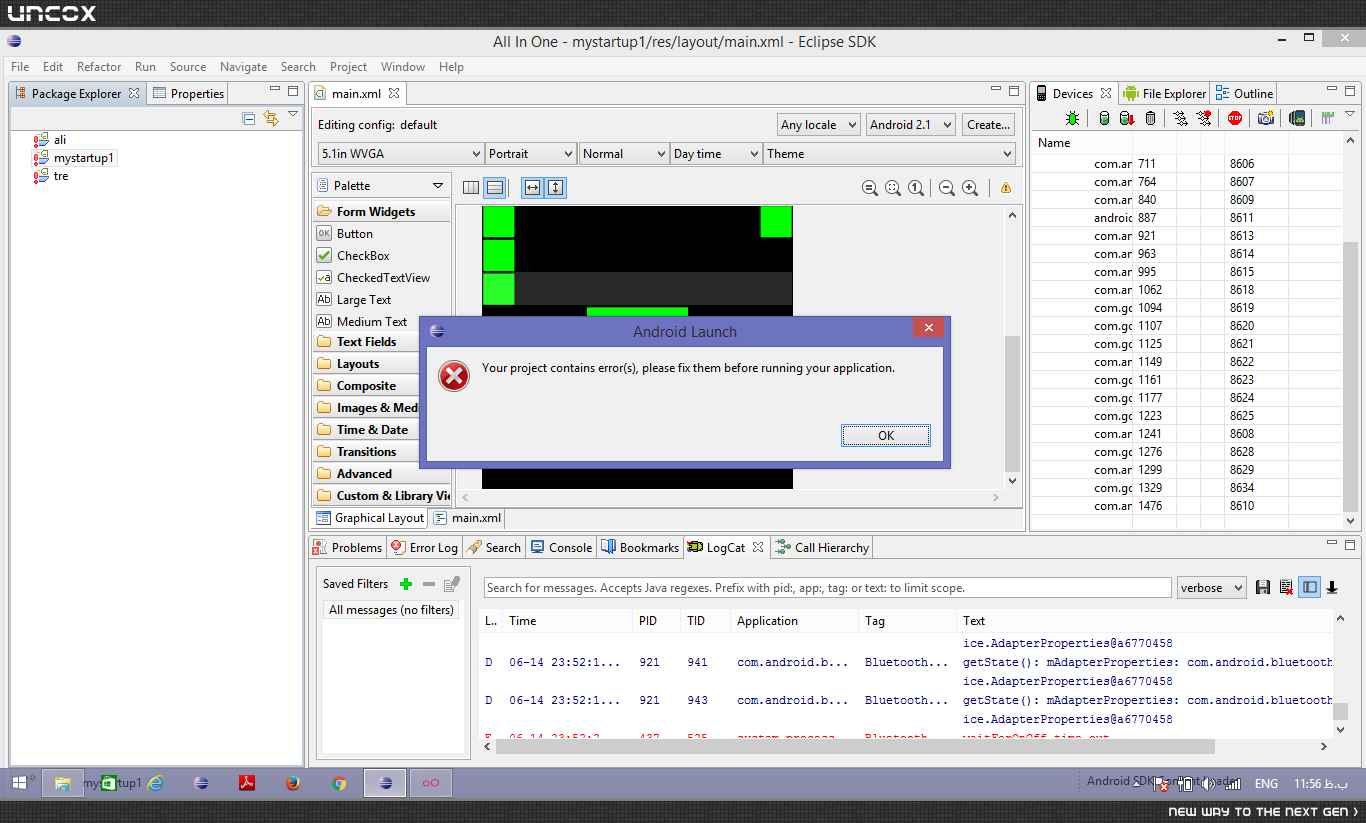
Task: Click Dump View Hierarchy phone icon
Action: (x=1297, y=118)
